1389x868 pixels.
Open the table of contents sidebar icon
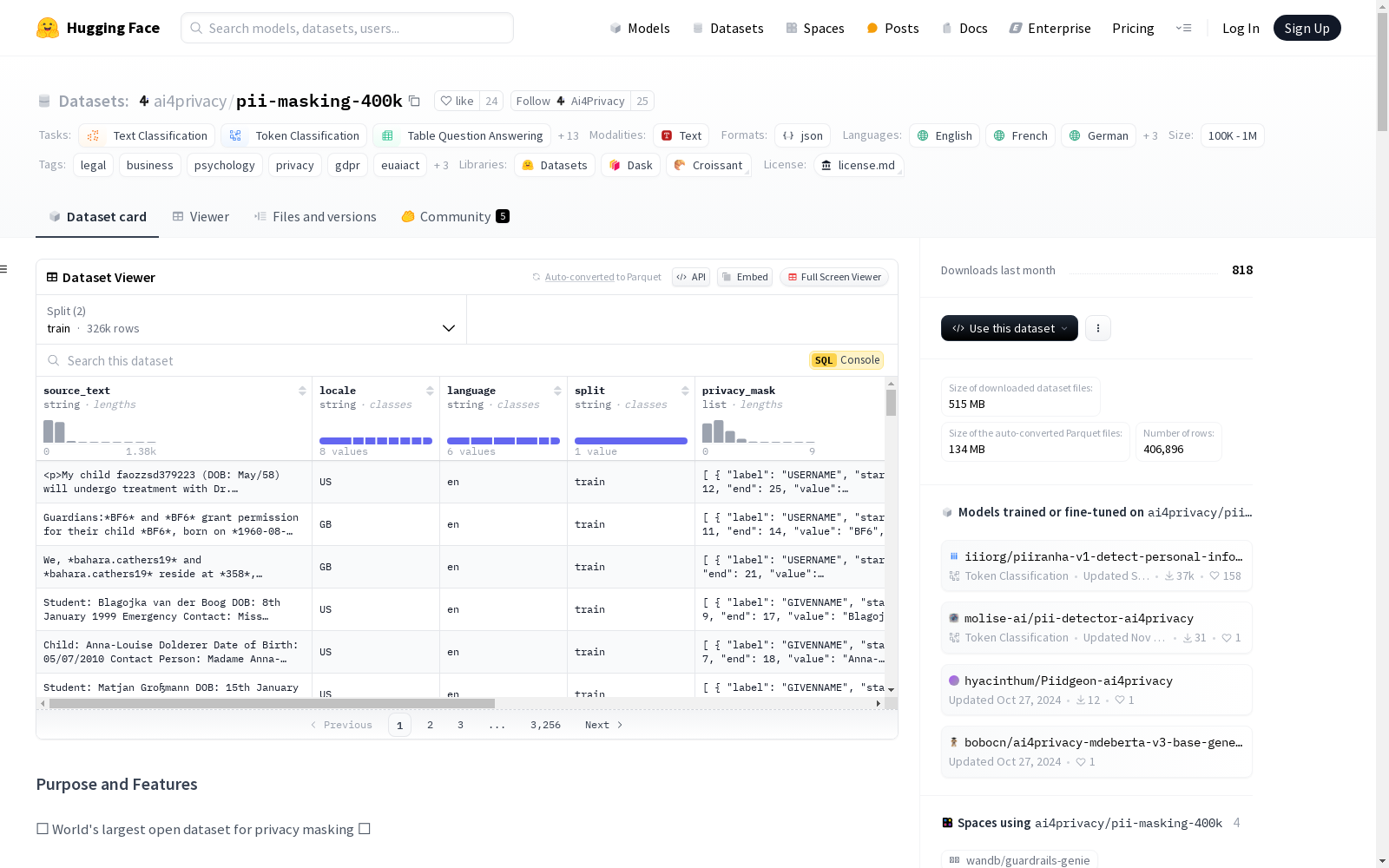pyautogui.click(x=4, y=269)
